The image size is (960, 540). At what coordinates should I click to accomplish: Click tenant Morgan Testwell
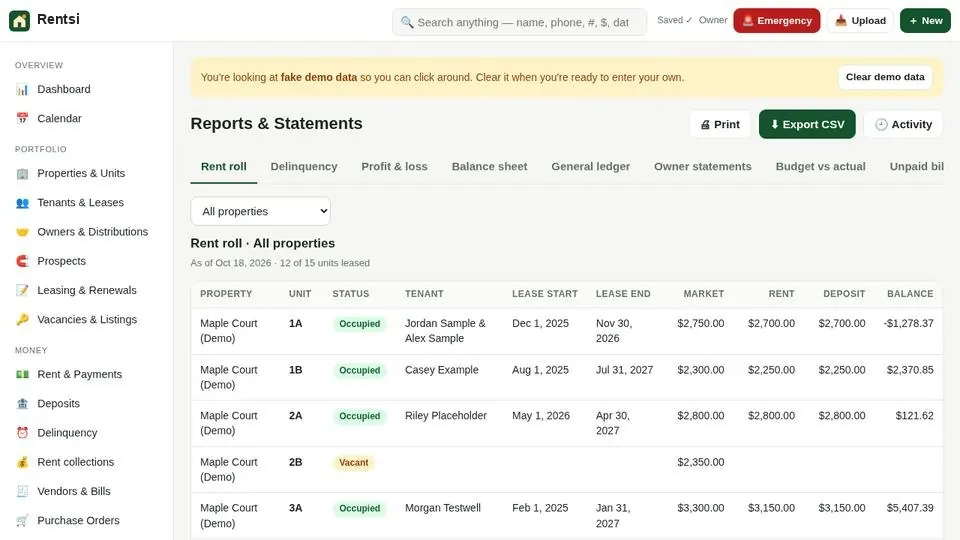(443, 508)
